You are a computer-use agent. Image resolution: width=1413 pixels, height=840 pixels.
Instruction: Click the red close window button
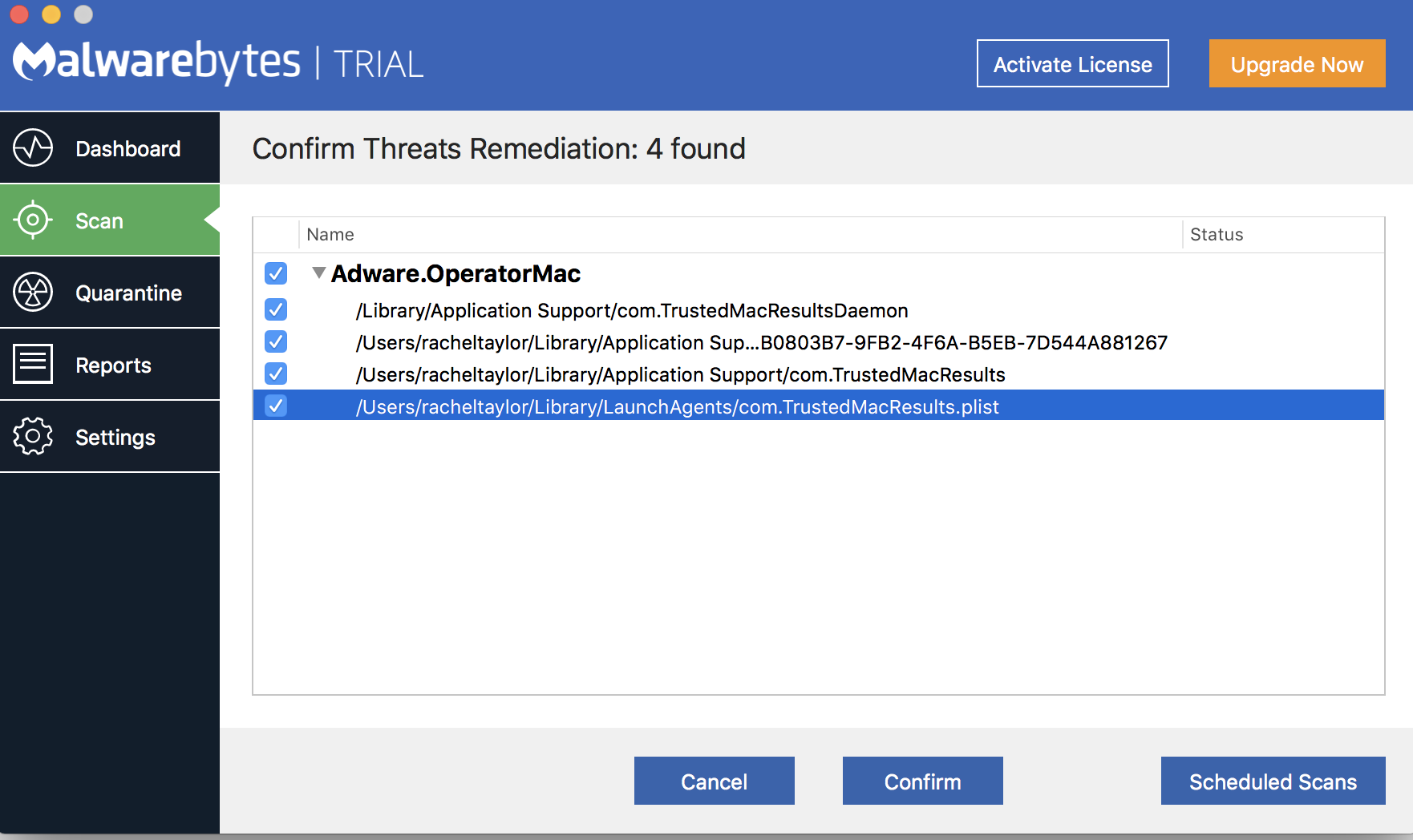coord(19,14)
